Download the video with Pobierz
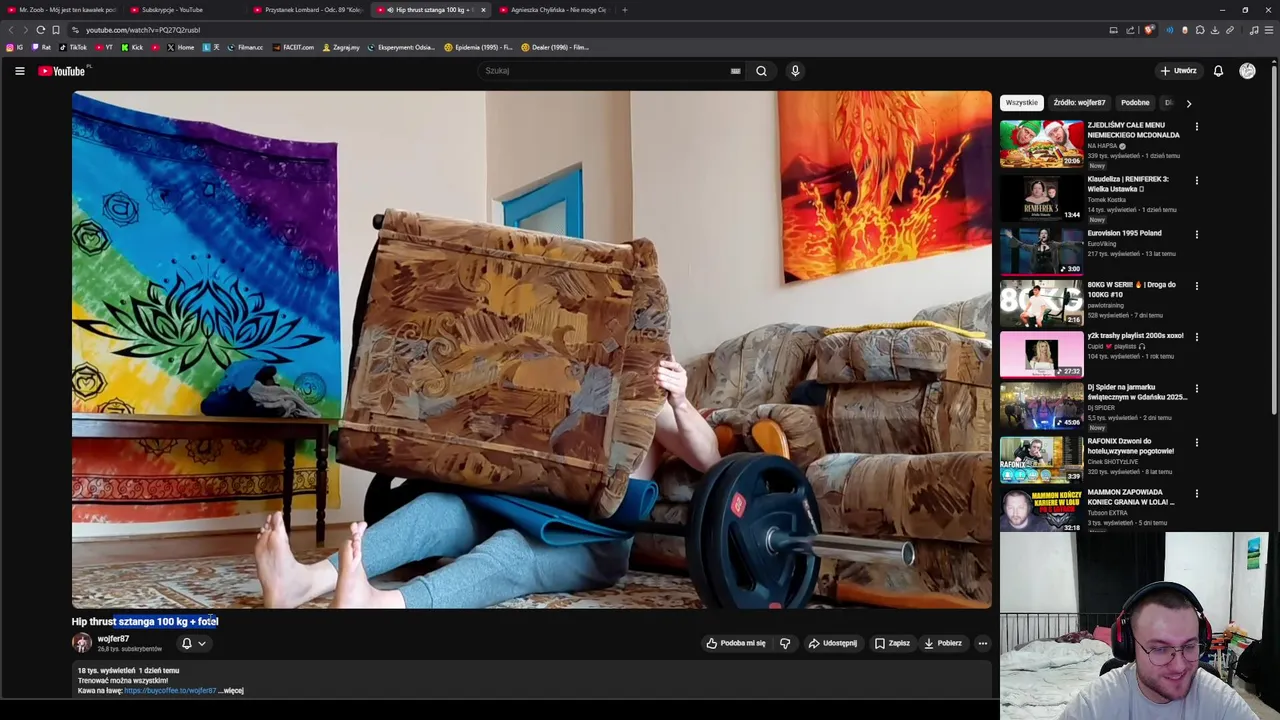Viewport: 1280px width, 720px height. coord(943,643)
